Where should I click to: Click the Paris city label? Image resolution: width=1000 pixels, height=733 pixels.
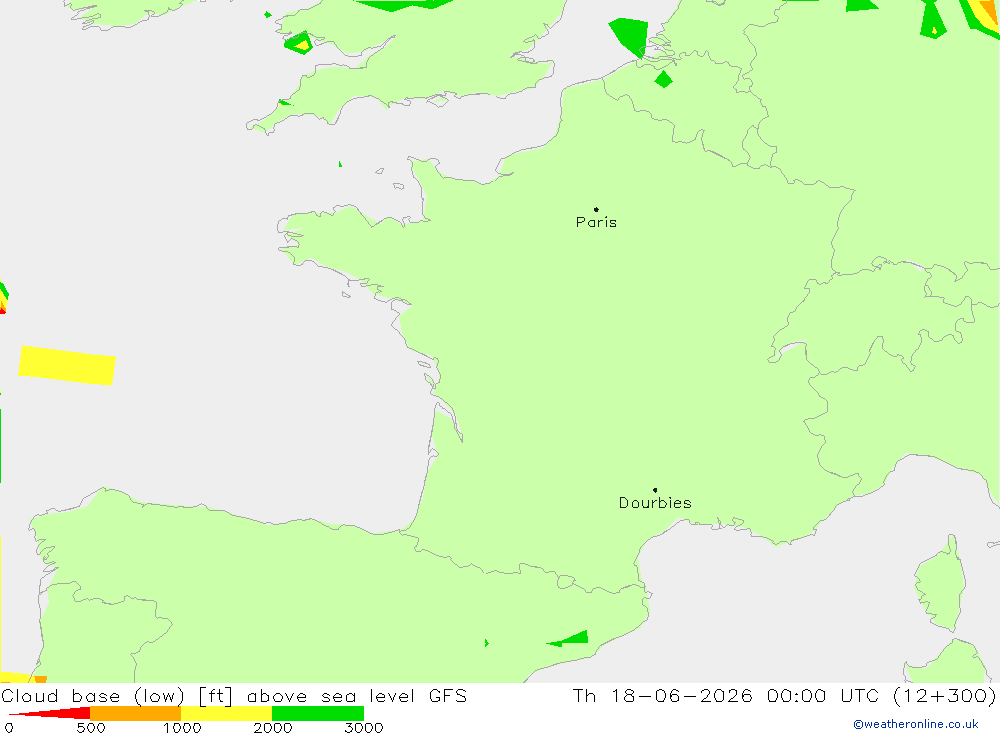click(x=596, y=222)
